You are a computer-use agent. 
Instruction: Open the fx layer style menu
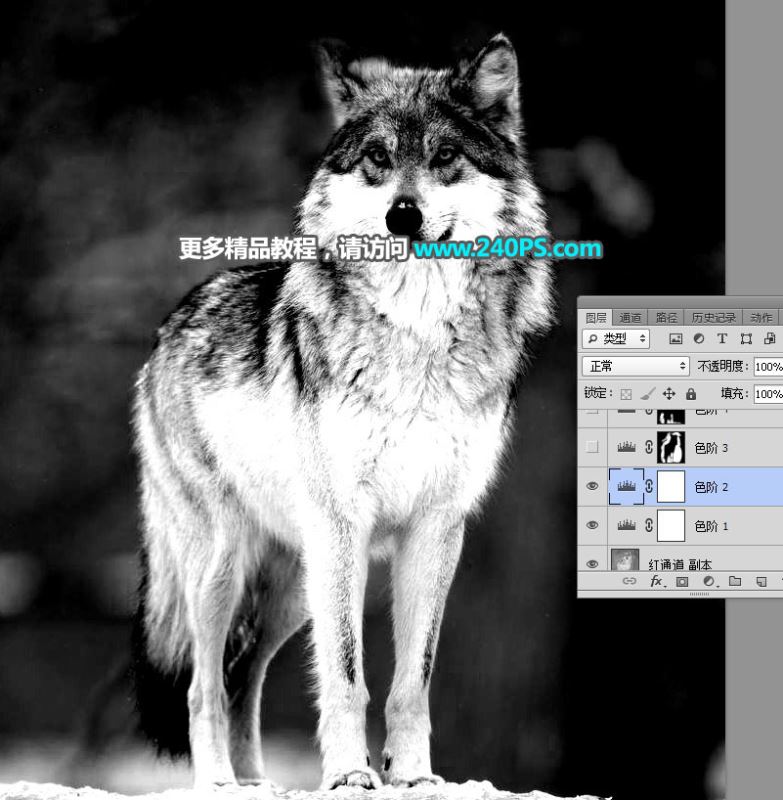click(x=657, y=581)
